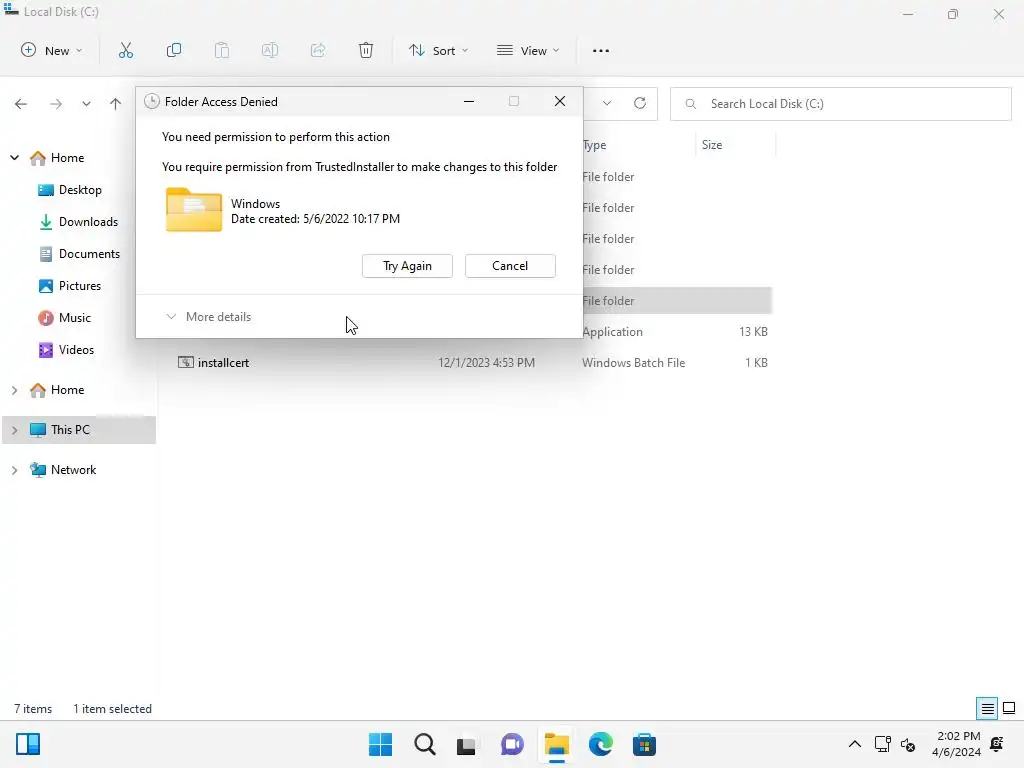The image size is (1024, 768).
Task: Click the muted volume tray icon
Action: point(908,744)
